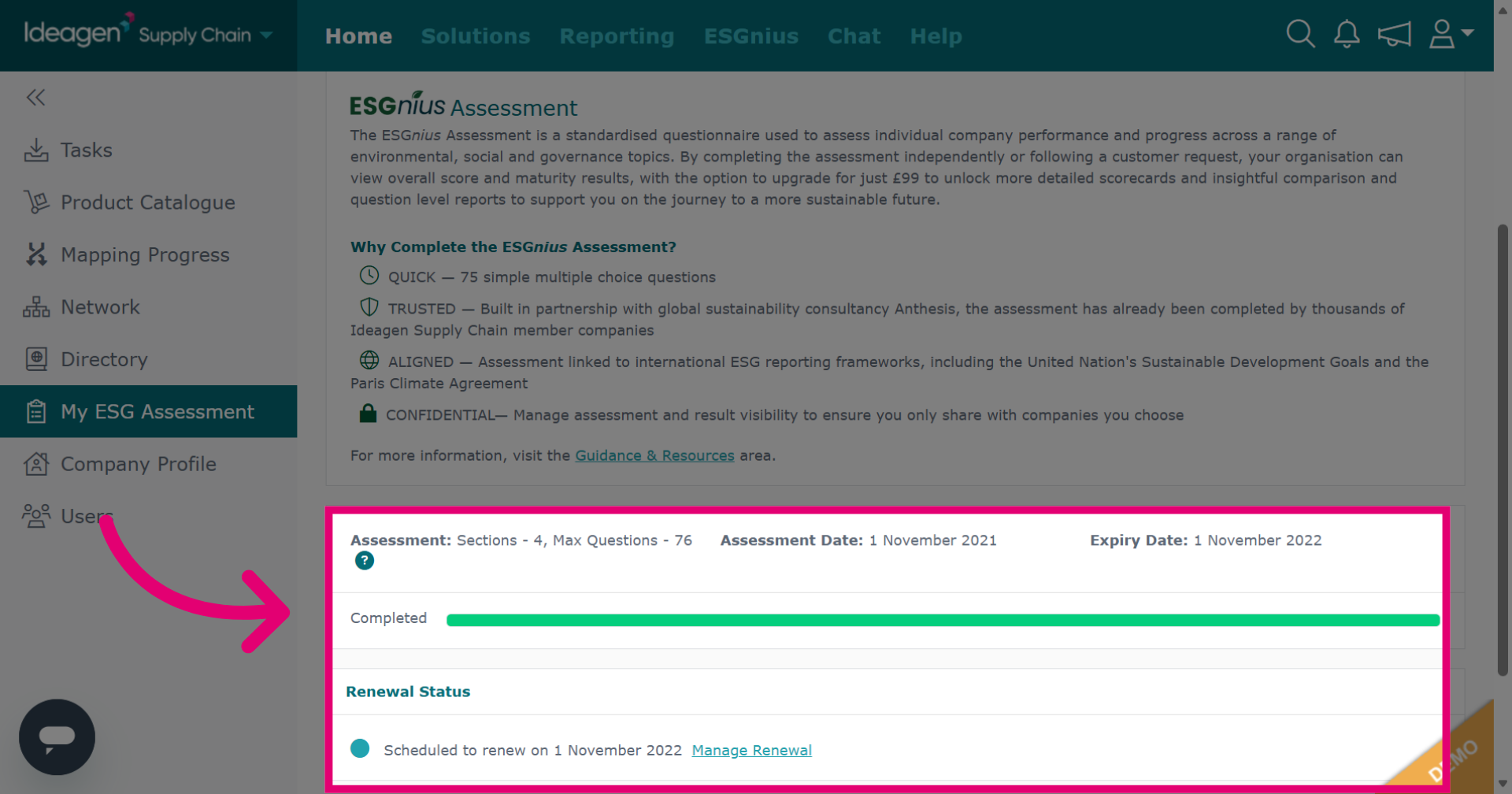
Task: Open the chat widget bubble
Action: click(57, 737)
